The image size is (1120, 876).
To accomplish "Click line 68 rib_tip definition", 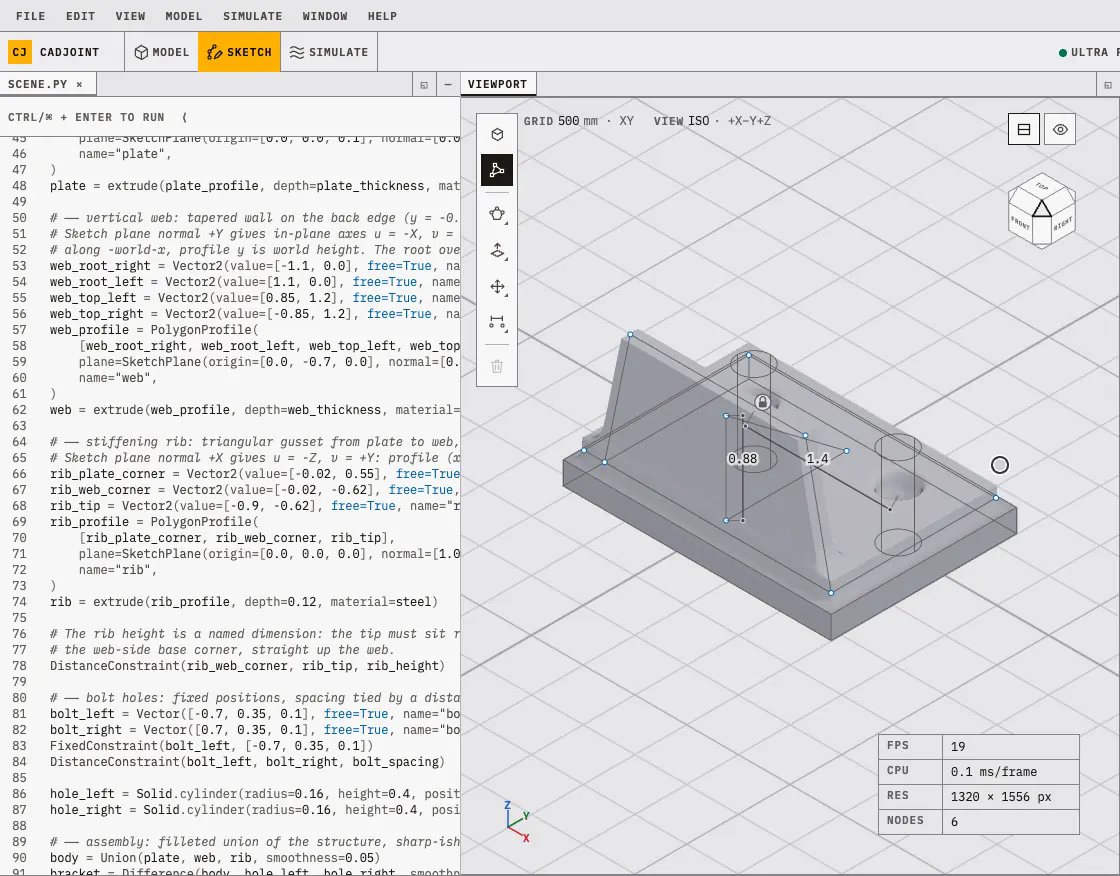I will tap(255, 506).
